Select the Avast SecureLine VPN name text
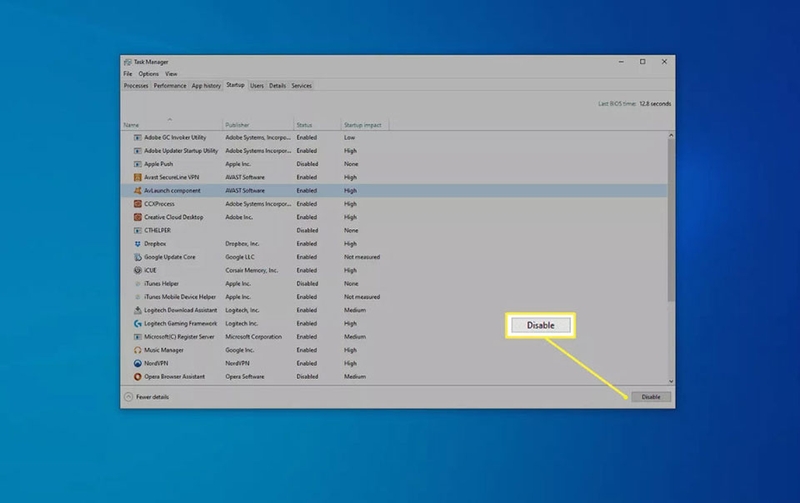 click(x=171, y=177)
